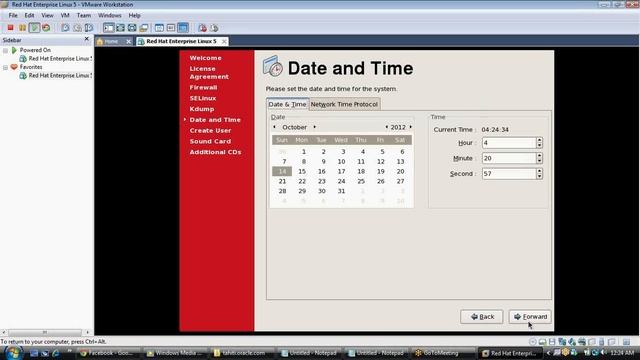This screenshot has height=360, width=640.
Task: Collapse the Favorites tree node
Action: coord(5,67)
